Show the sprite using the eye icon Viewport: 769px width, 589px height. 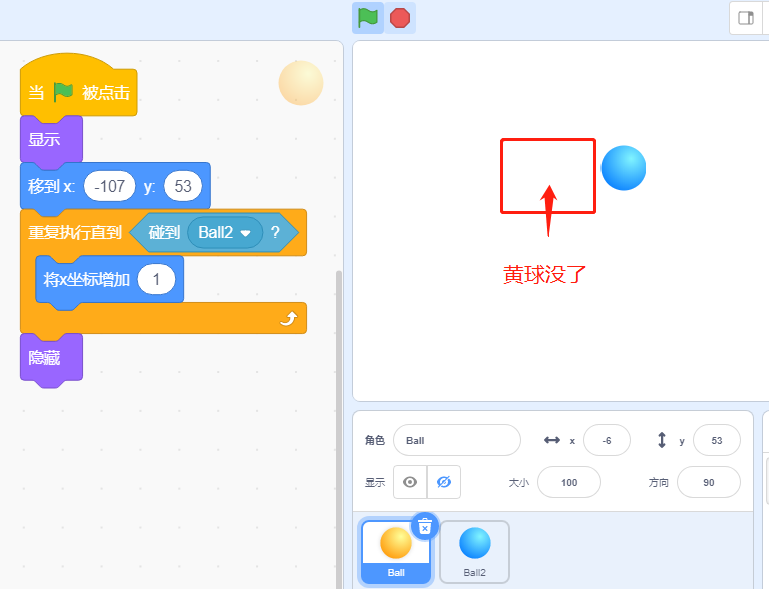[410, 482]
